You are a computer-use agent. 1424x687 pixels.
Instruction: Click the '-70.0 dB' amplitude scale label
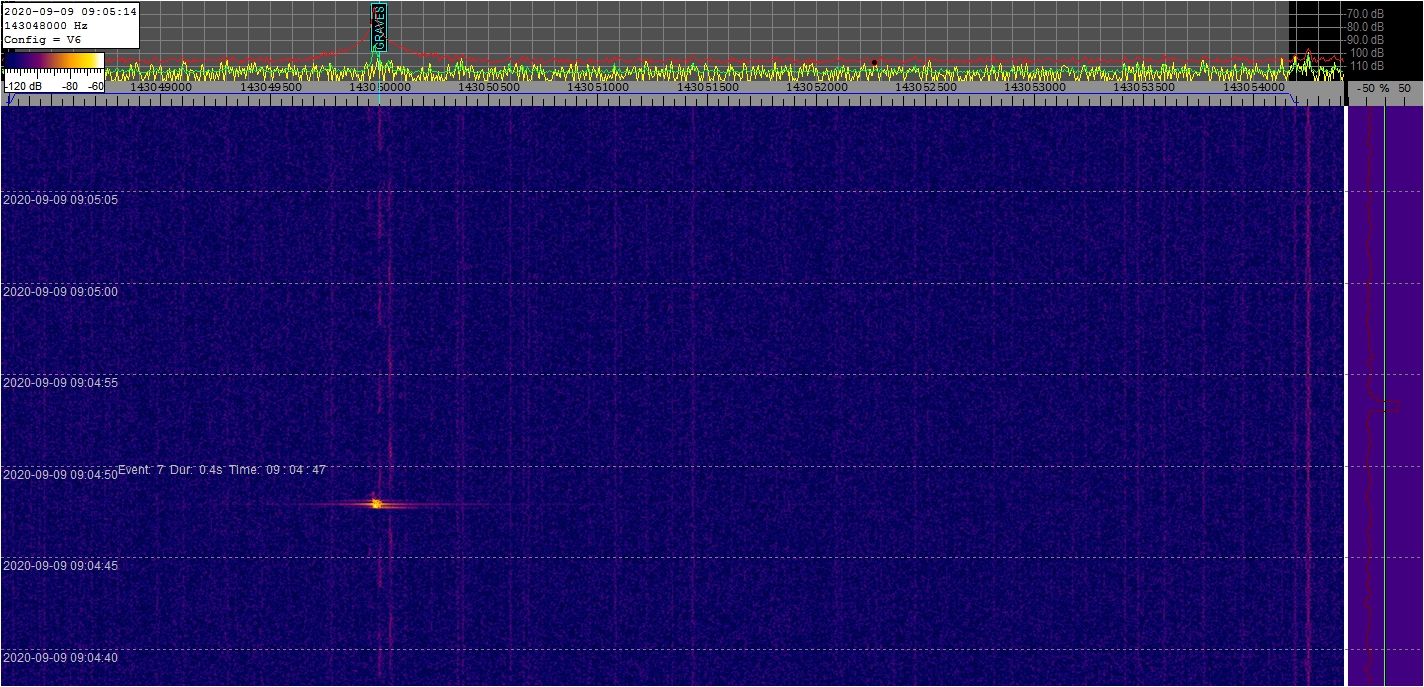point(1365,13)
